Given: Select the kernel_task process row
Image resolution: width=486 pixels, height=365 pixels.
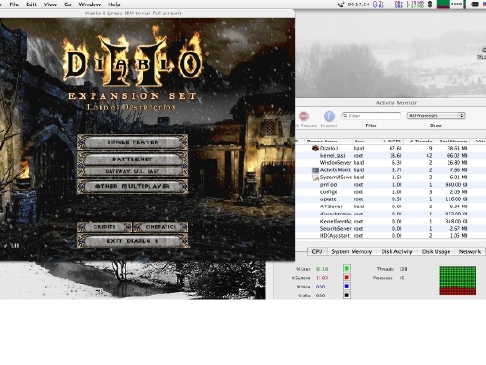Looking at the screenshot, I should click(x=391, y=156).
